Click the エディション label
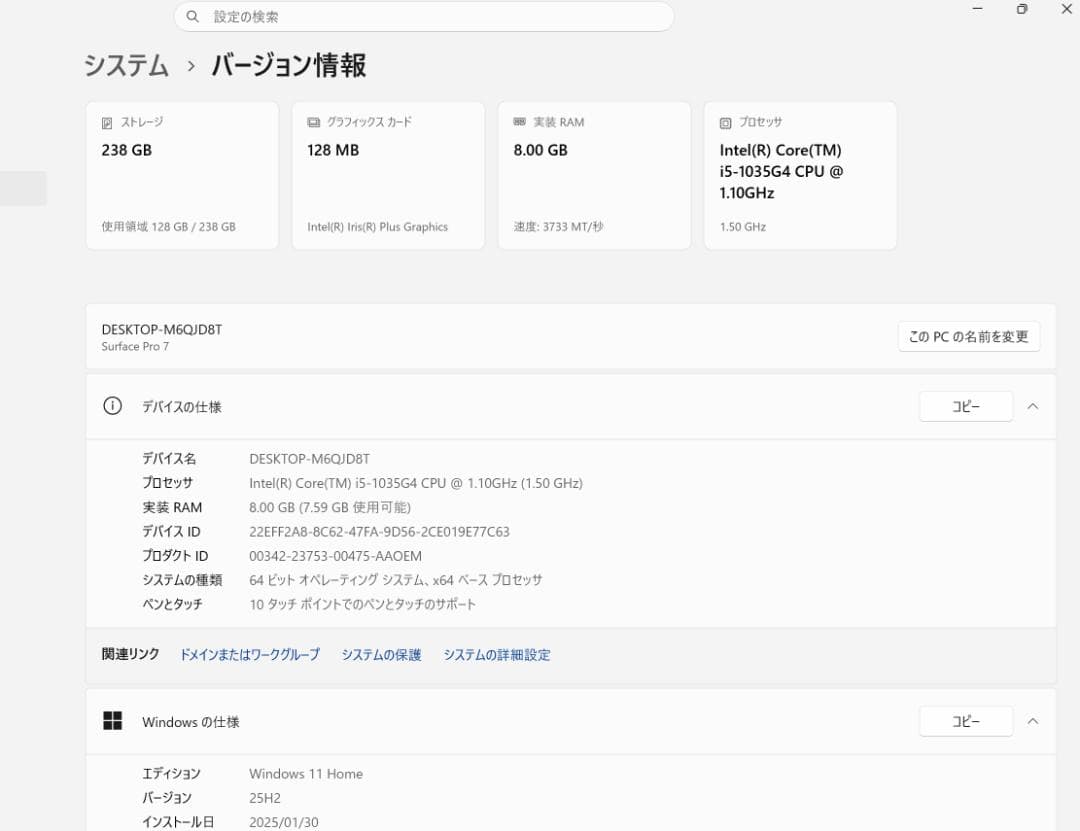This screenshot has width=1080, height=831. 172,774
